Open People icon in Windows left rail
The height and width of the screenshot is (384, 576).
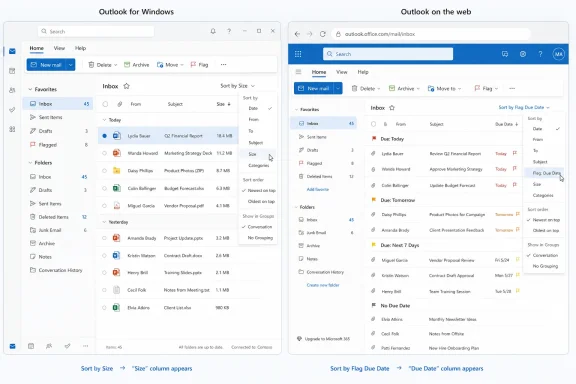click(x=12, y=90)
